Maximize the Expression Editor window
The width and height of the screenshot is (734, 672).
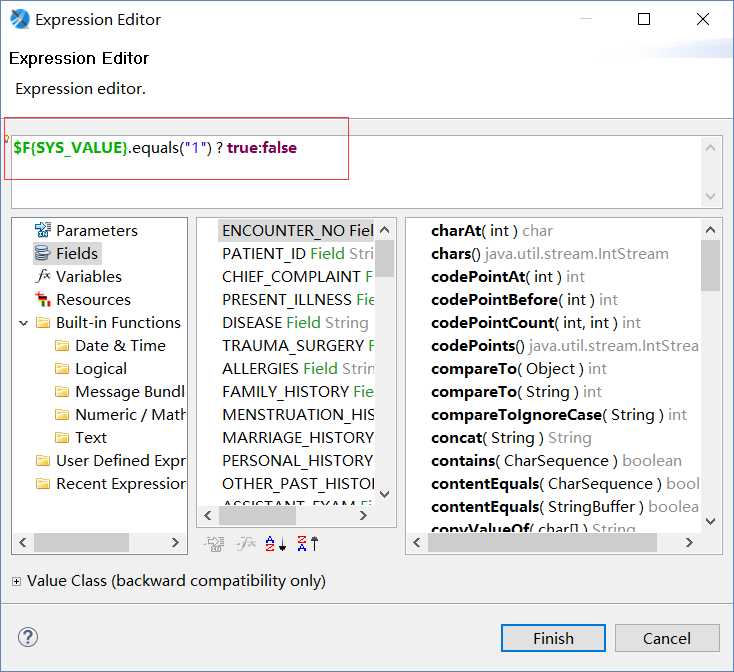click(x=644, y=19)
